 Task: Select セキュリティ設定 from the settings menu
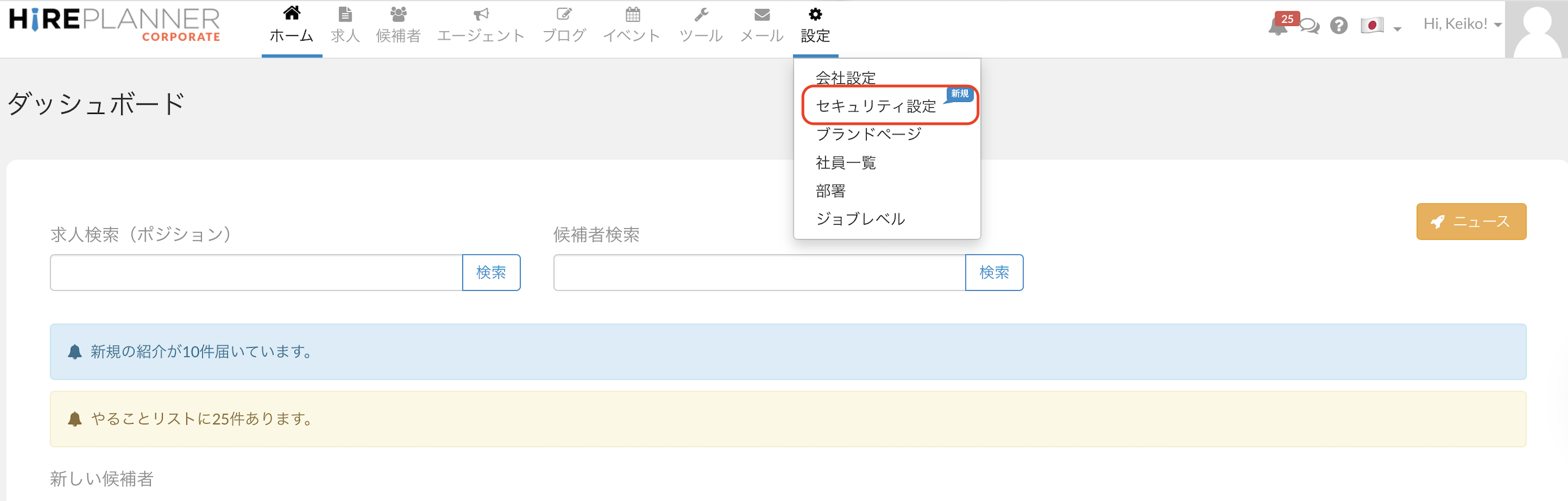[x=875, y=106]
